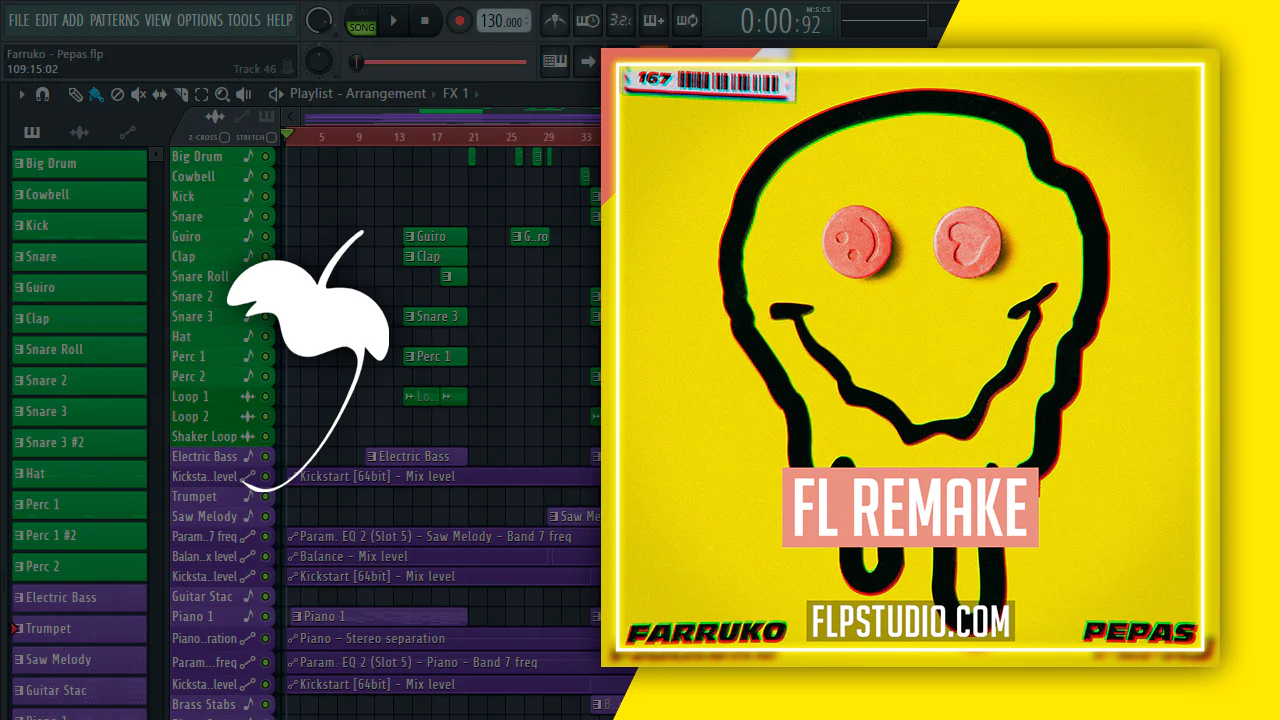Select the Snare 3 #2 pattern in picker
The width and height of the screenshot is (1280, 720).
(79, 442)
